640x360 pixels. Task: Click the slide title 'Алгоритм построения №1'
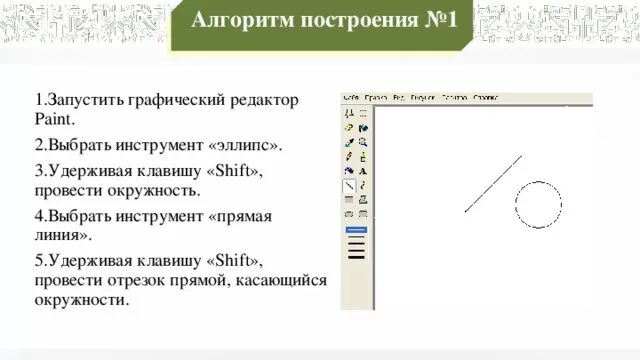click(x=324, y=20)
